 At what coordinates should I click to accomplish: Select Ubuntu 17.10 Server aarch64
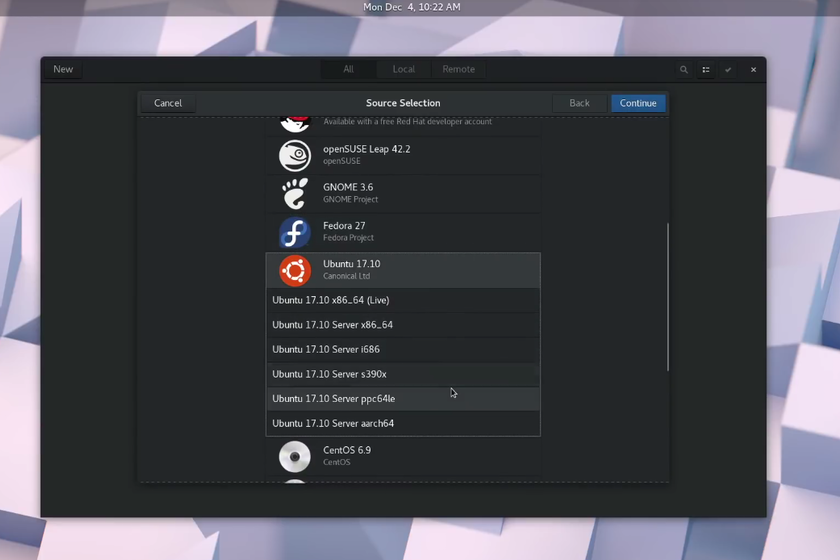tap(403, 423)
